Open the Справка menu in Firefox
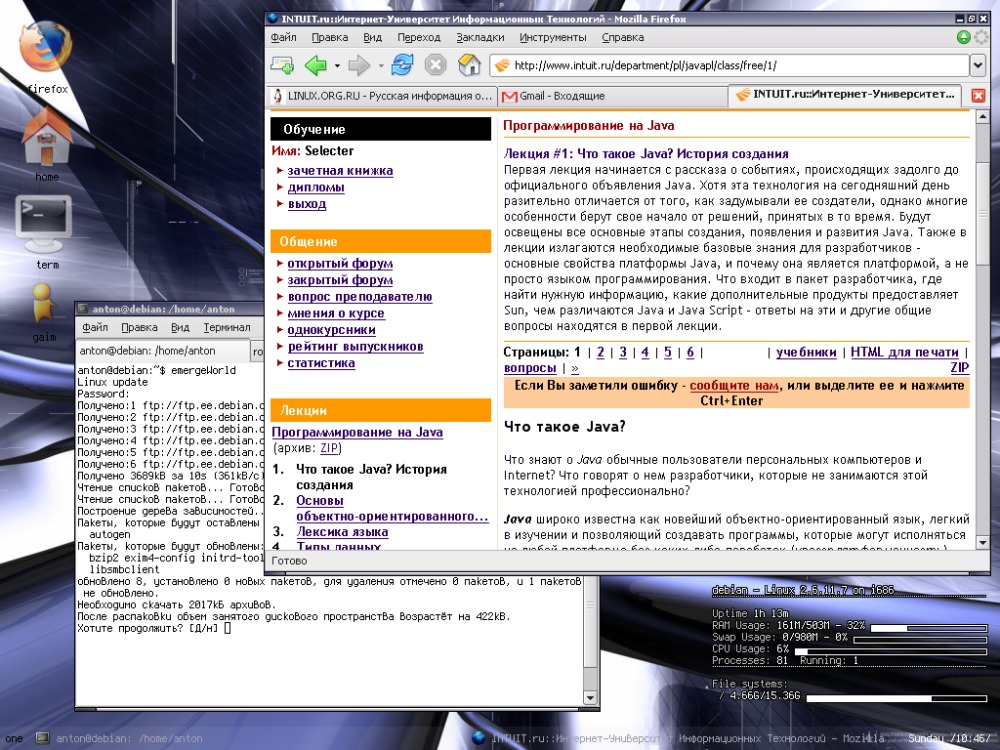Image resolution: width=1000 pixels, height=750 pixels. click(622, 37)
